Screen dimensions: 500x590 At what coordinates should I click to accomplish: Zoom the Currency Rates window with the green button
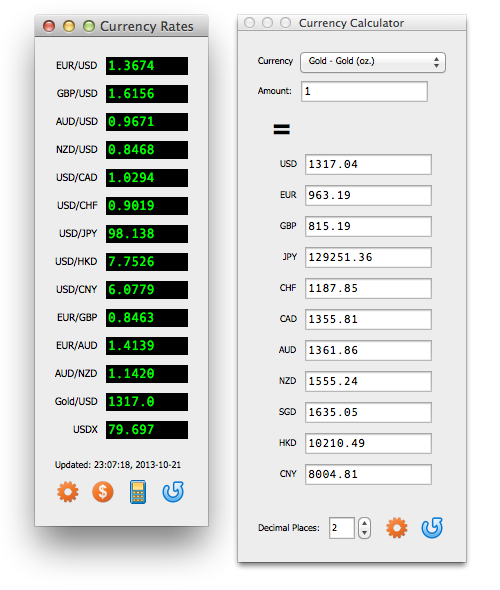(89, 26)
